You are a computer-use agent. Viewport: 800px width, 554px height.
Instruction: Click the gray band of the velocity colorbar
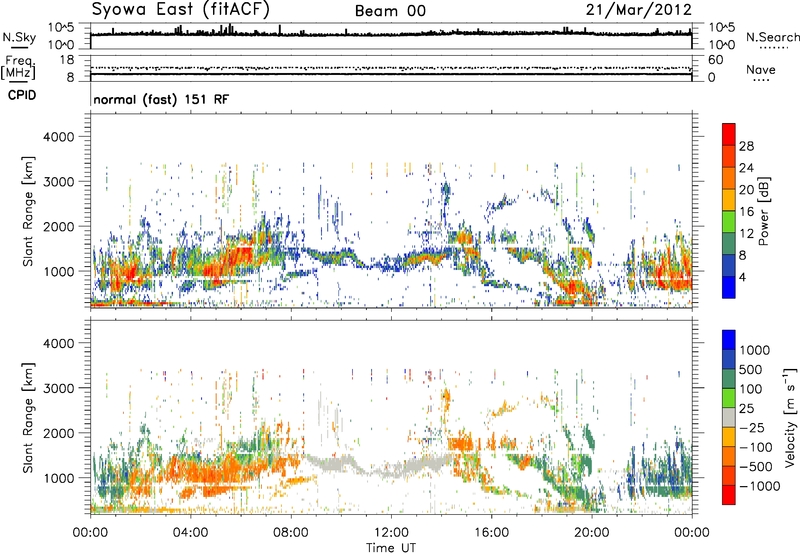coord(729,417)
